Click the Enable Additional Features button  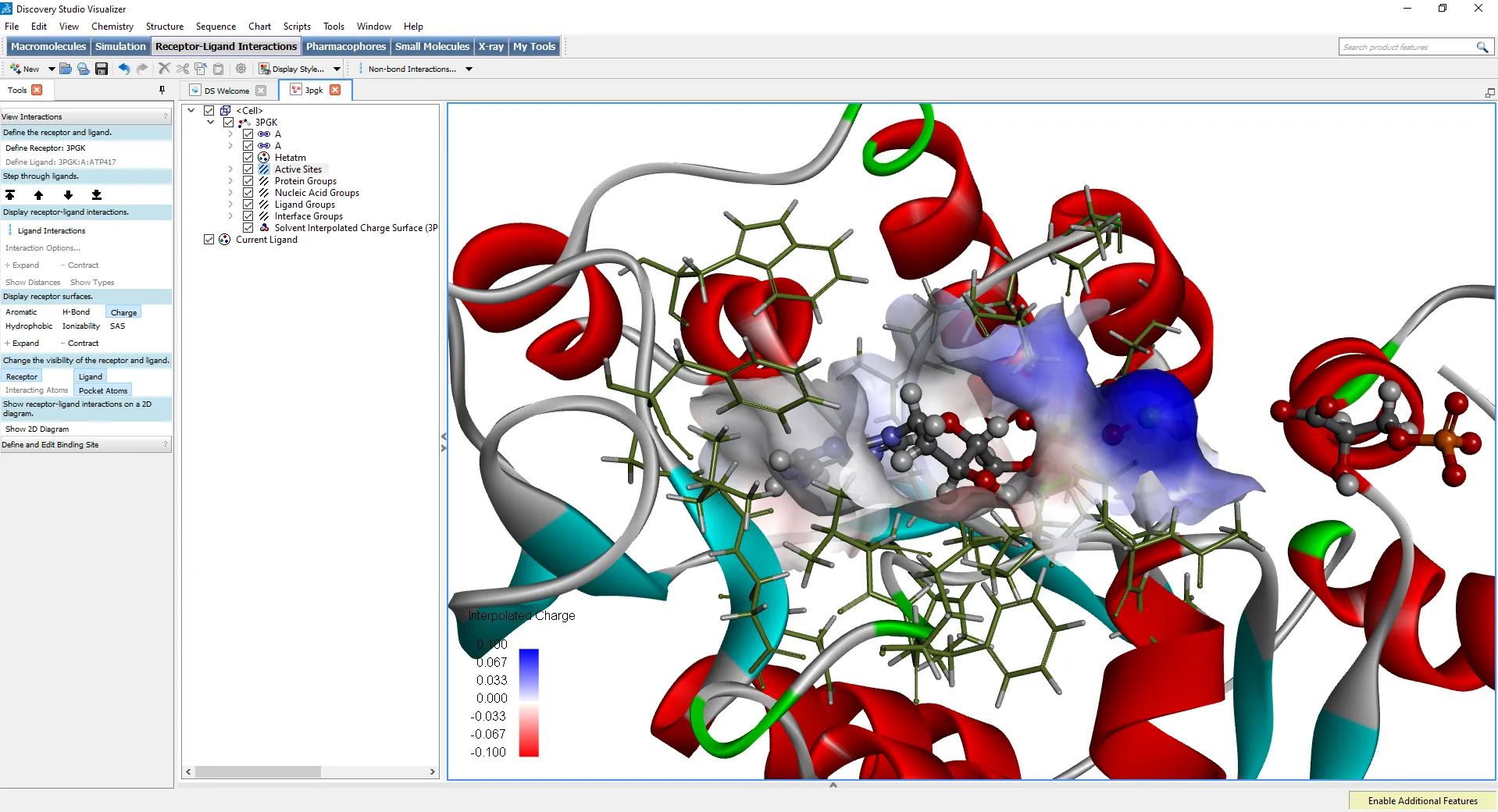point(1421,800)
